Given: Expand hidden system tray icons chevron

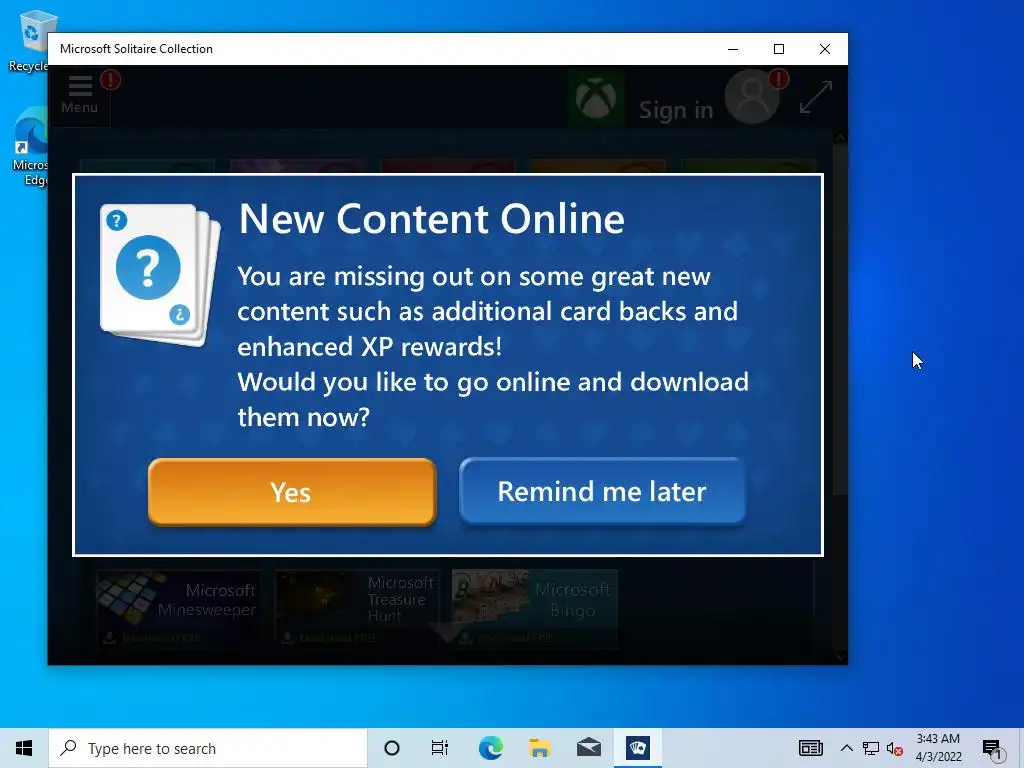Looking at the screenshot, I should pos(846,748).
